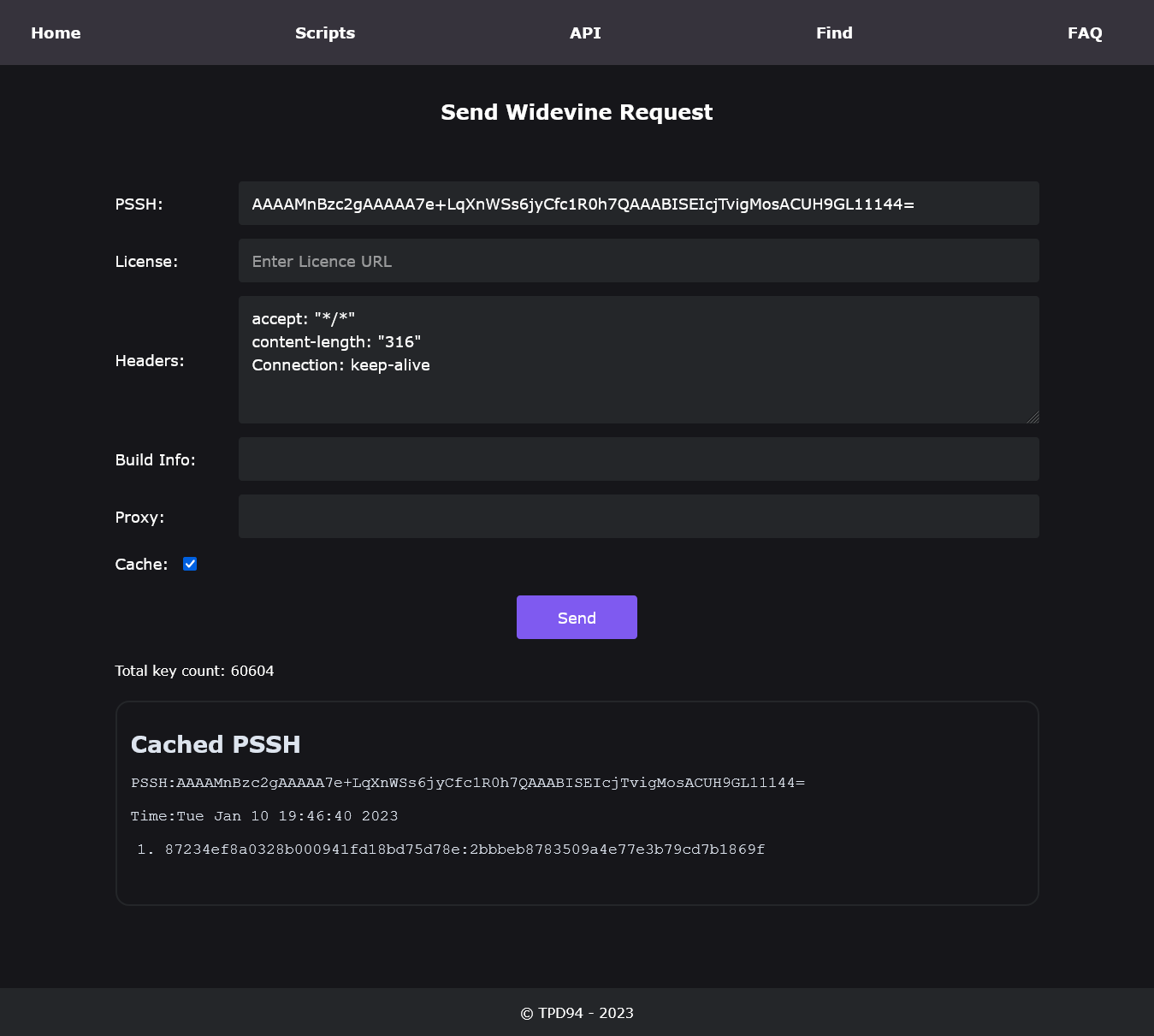Click the Total key count text
Screen dimensions: 1154x1036
194,671
